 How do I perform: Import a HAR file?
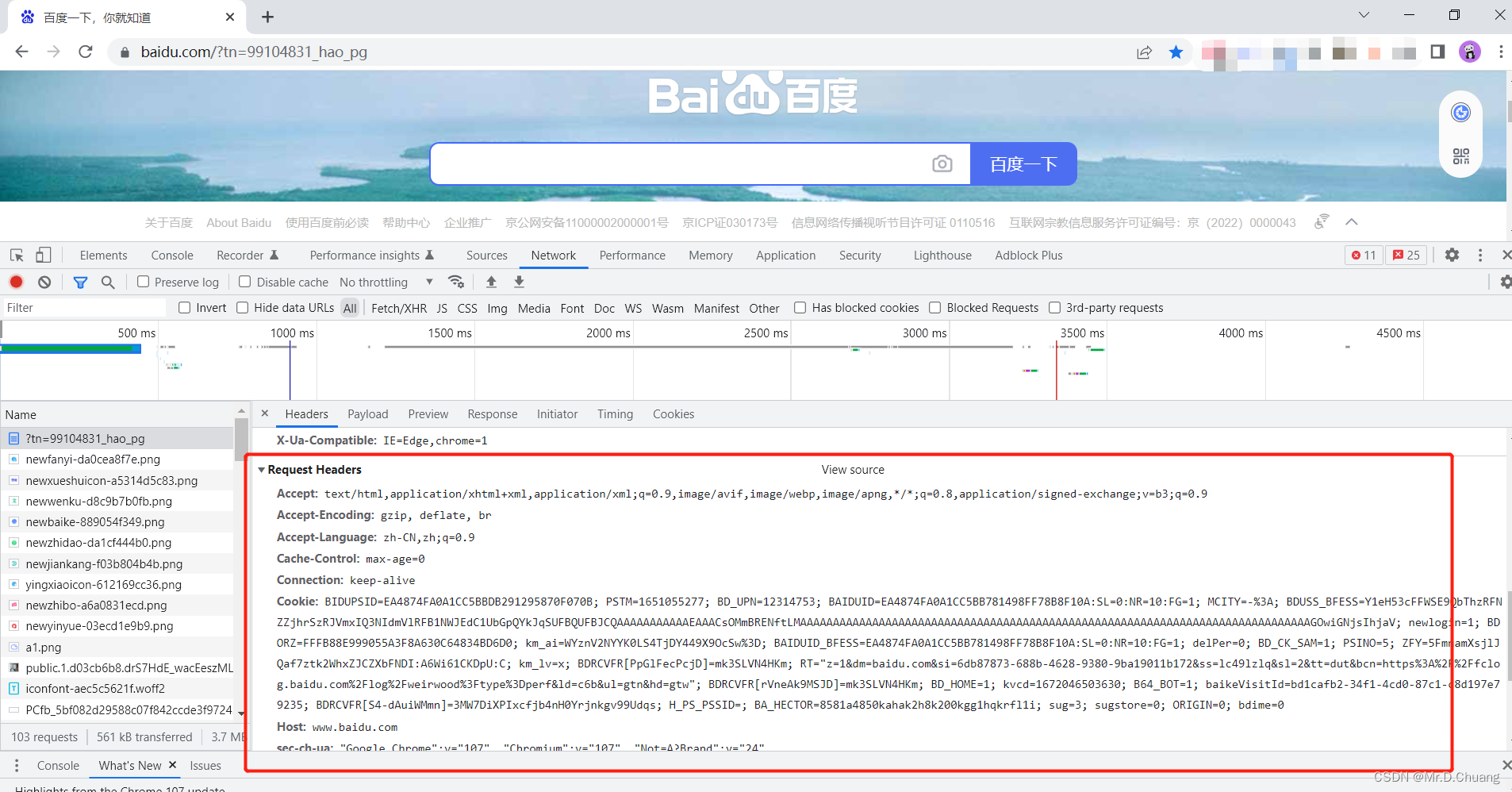[491, 282]
